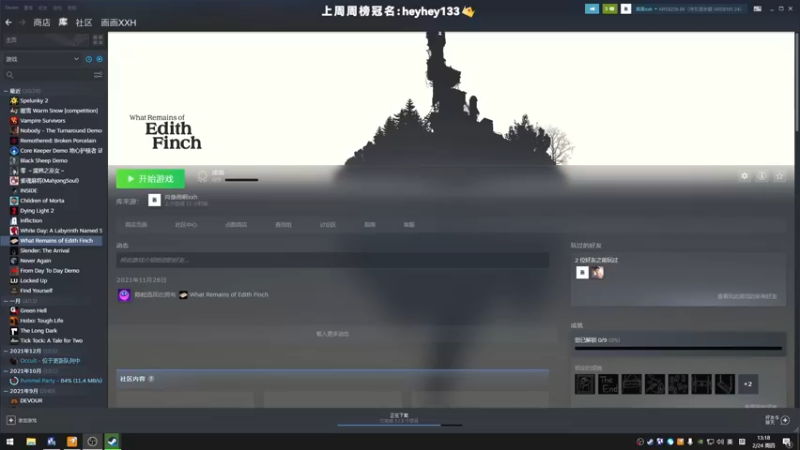Favorite the game with star icon

(780, 176)
